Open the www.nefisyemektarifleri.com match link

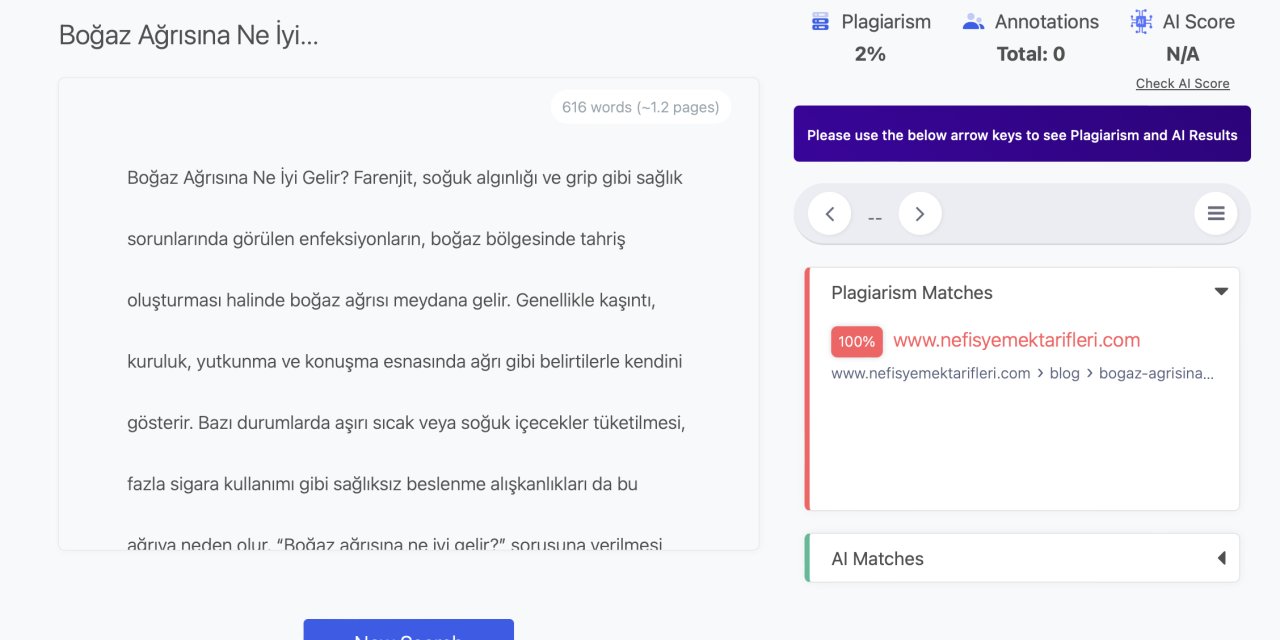(x=1017, y=340)
